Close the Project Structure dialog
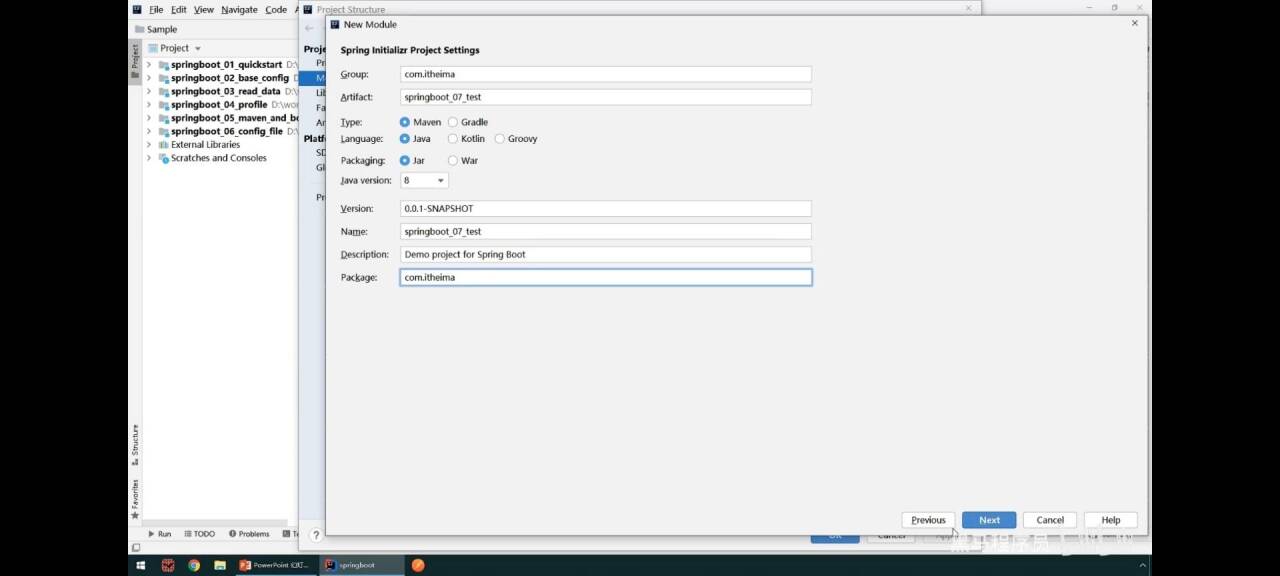1280x576 pixels. coord(968,8)
